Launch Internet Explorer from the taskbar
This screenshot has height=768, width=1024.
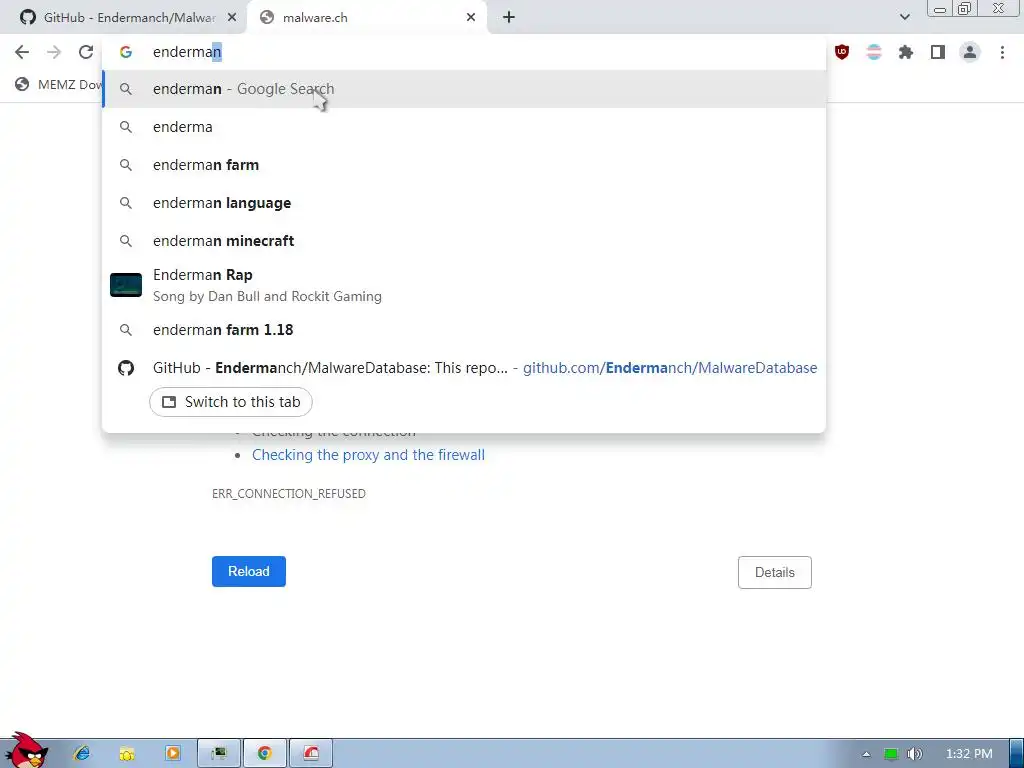(82, 754)
